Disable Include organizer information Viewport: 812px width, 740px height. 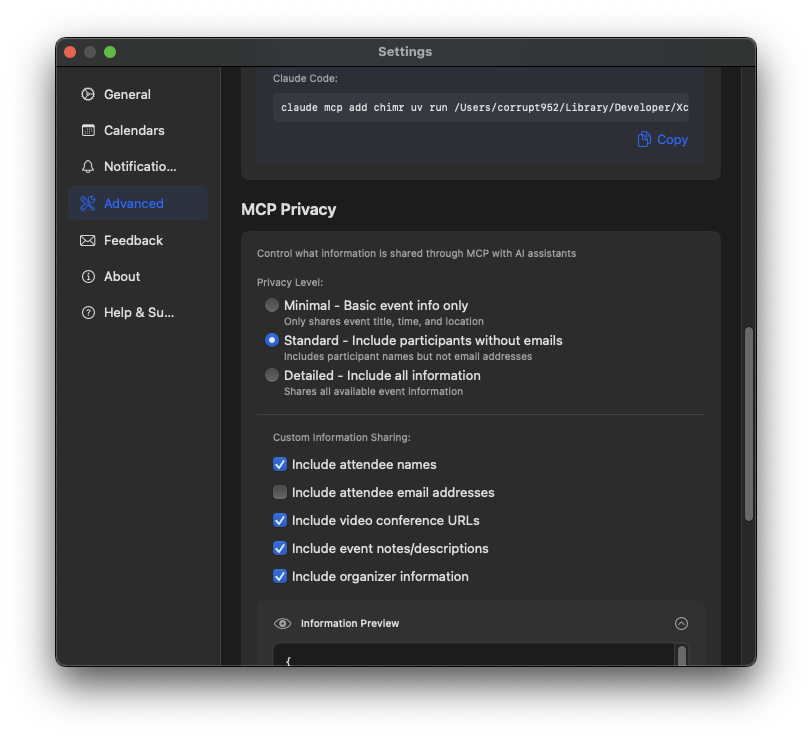point(280,576)
